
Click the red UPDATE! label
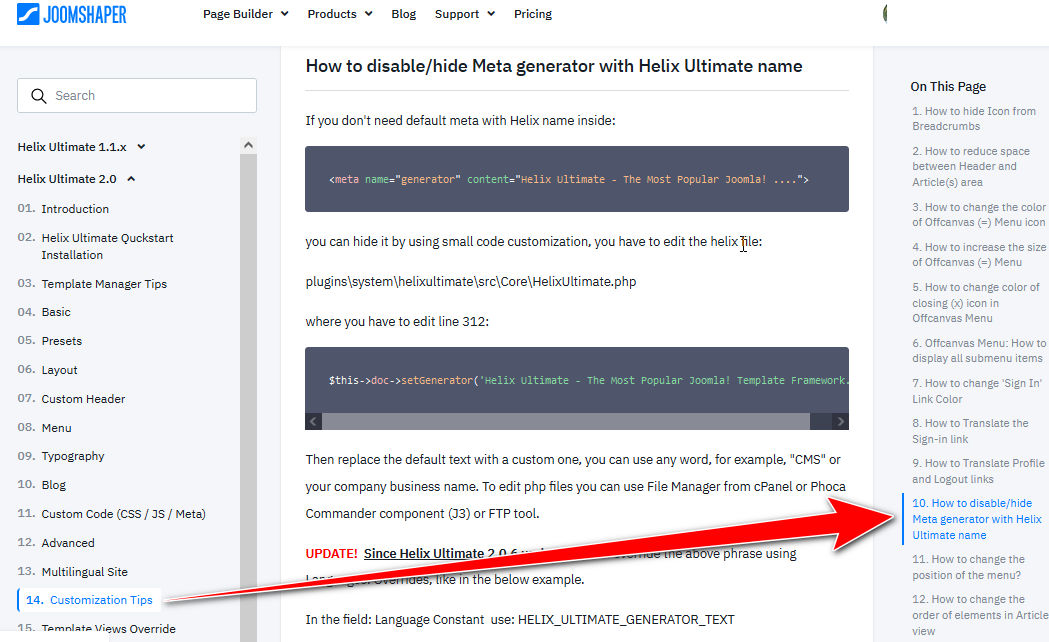tap(331, 553)
